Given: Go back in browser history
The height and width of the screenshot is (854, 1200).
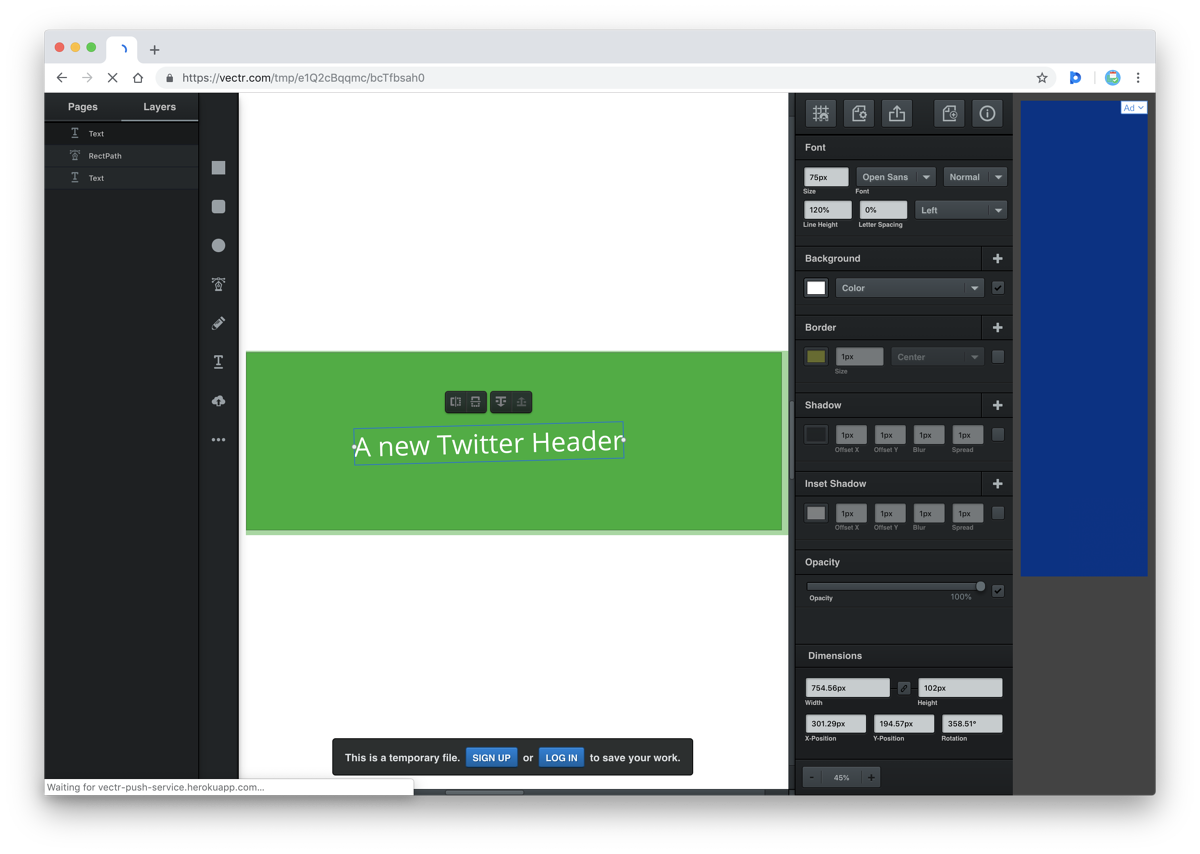Looking at the screenshot, I should point(62,78).
